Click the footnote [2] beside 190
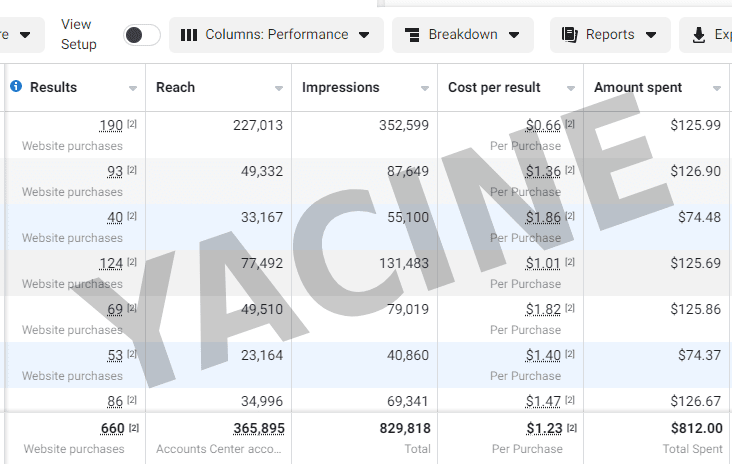The height and width of the screenshot is (464, 732). click(x=132, y=124)
